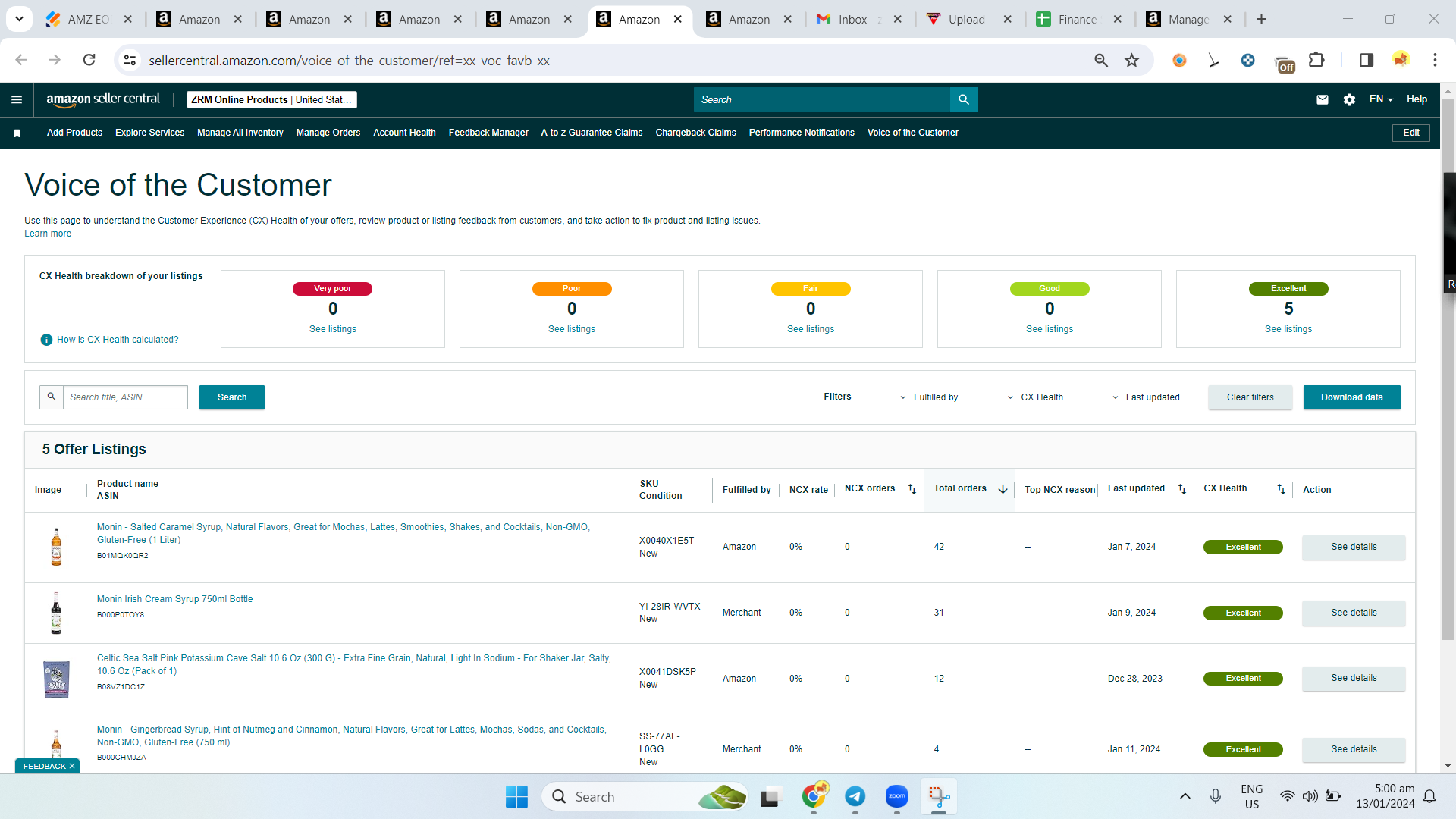
Task: Click the Salted Caramel Syrup product thumbnail
Action: 56,547
